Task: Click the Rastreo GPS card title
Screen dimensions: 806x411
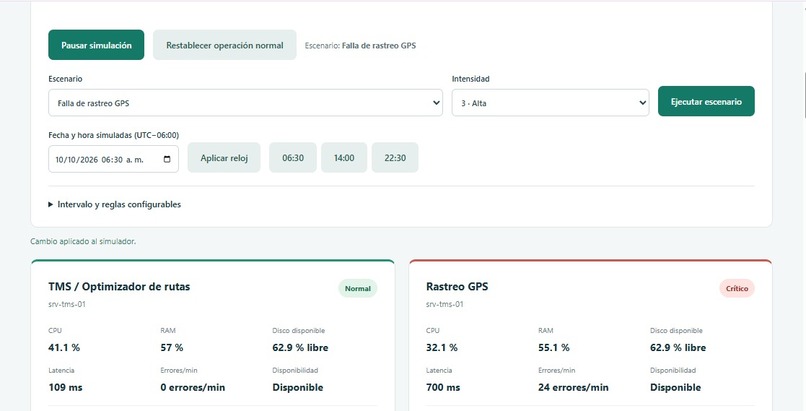Action: point(457,287)
